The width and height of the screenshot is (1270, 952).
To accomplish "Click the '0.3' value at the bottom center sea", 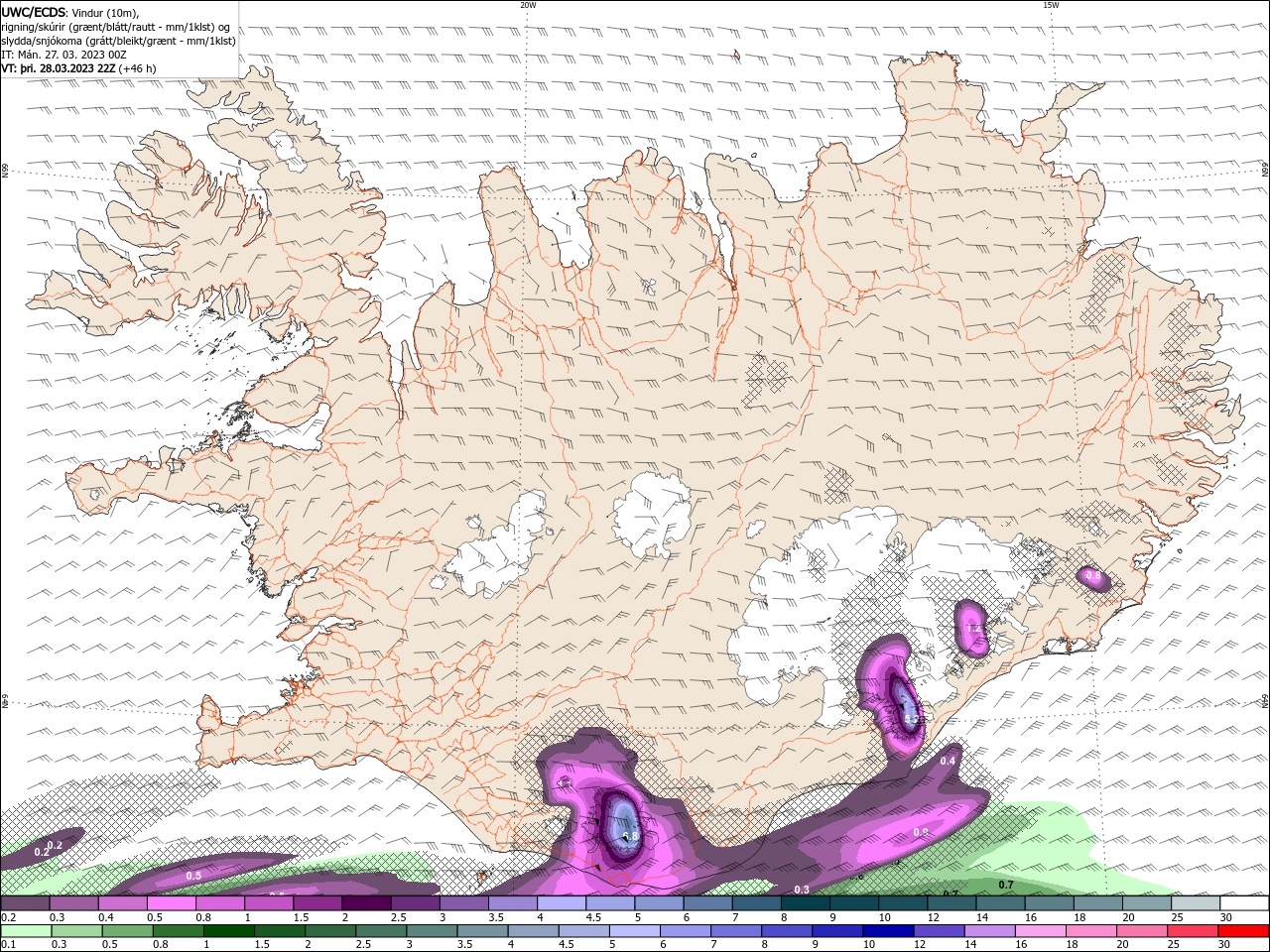I will point(802,890).
